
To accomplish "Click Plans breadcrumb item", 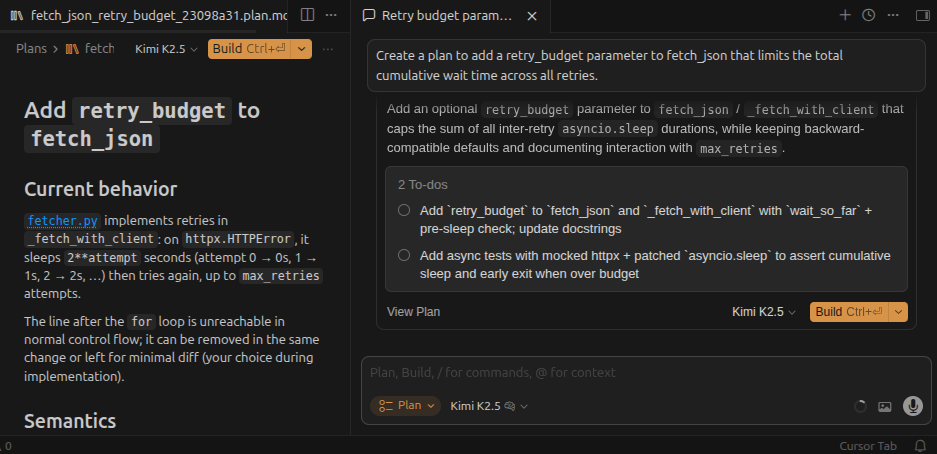I will point(31,49).
